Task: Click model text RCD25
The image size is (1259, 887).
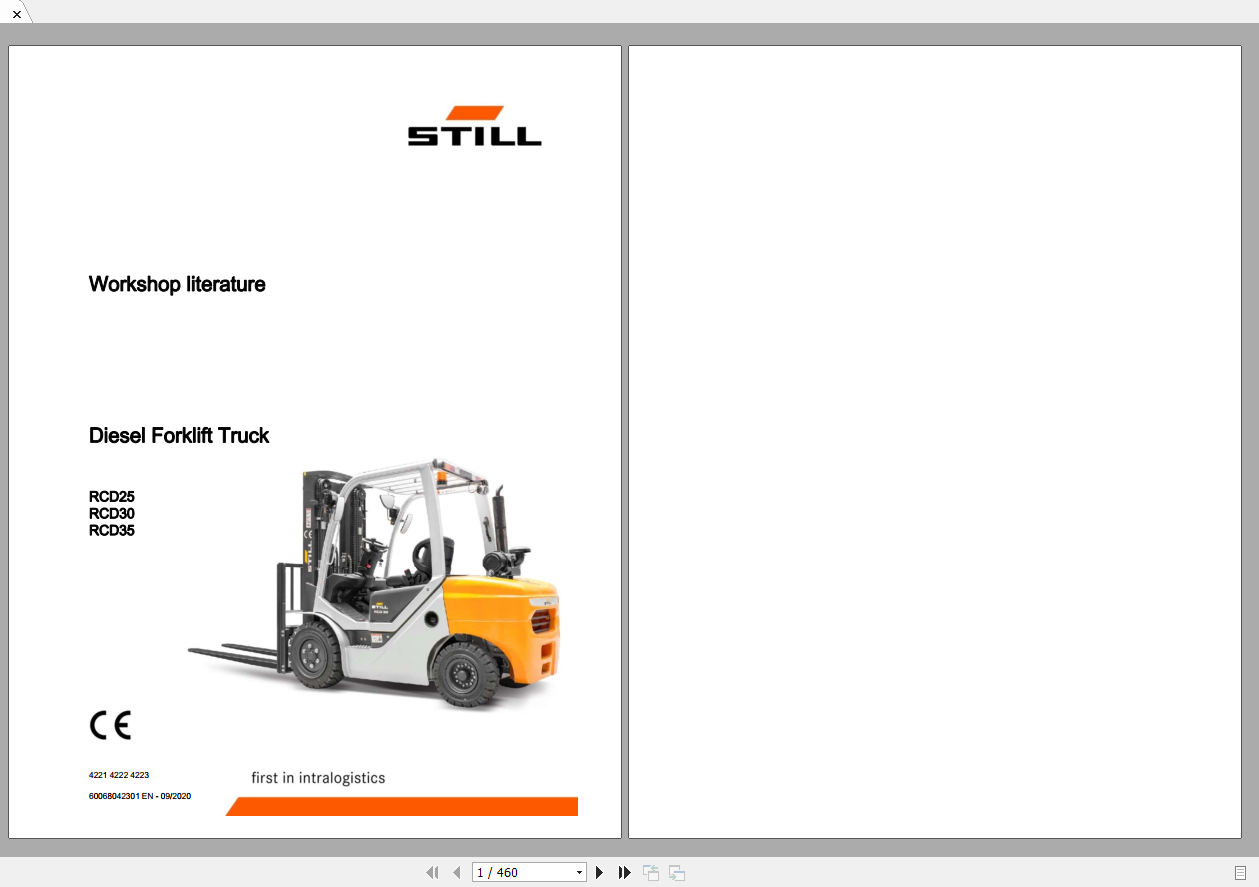Action: (x=112, y=496)
